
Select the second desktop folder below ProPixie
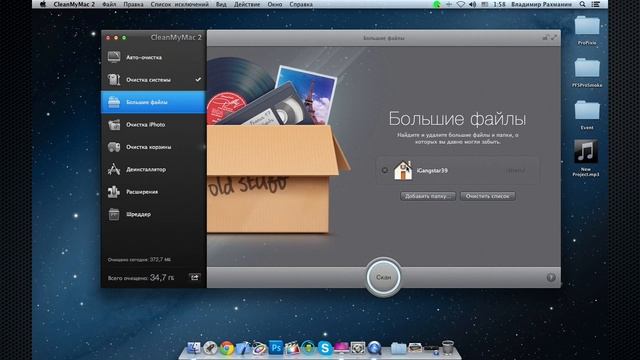pos(587,72)
